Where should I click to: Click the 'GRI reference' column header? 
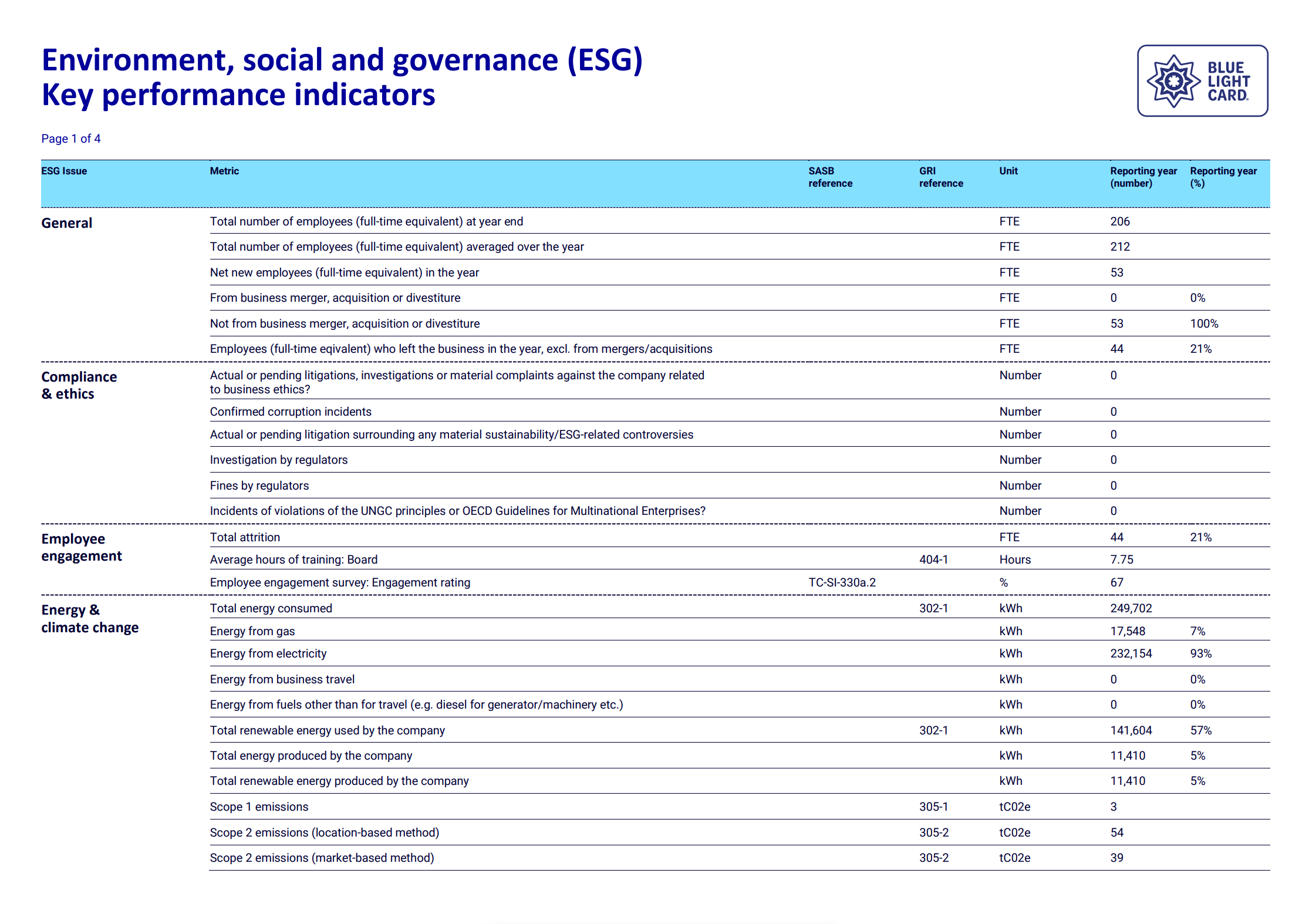[940, 177]
